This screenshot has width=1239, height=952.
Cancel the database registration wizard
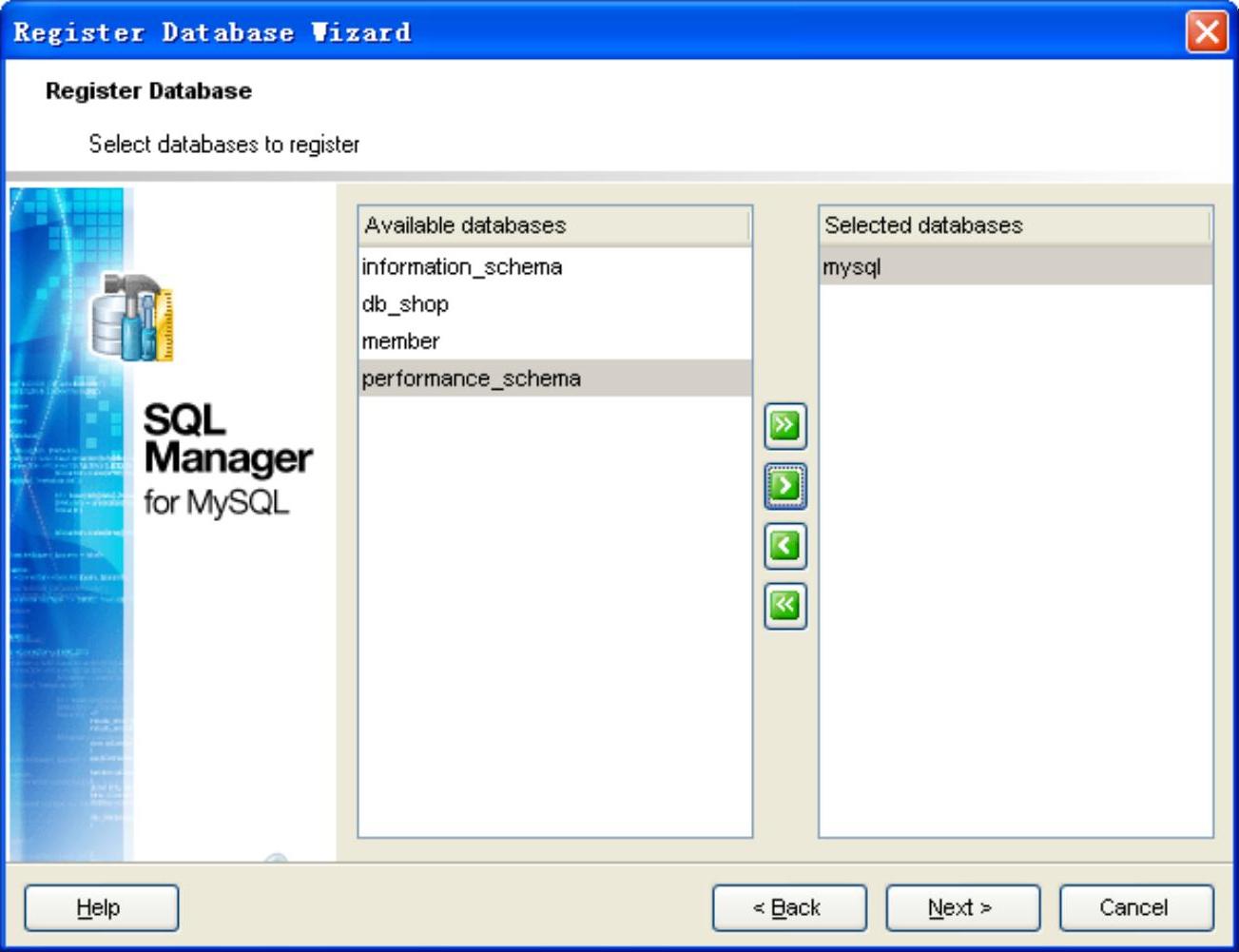[x=1136, y=907]
